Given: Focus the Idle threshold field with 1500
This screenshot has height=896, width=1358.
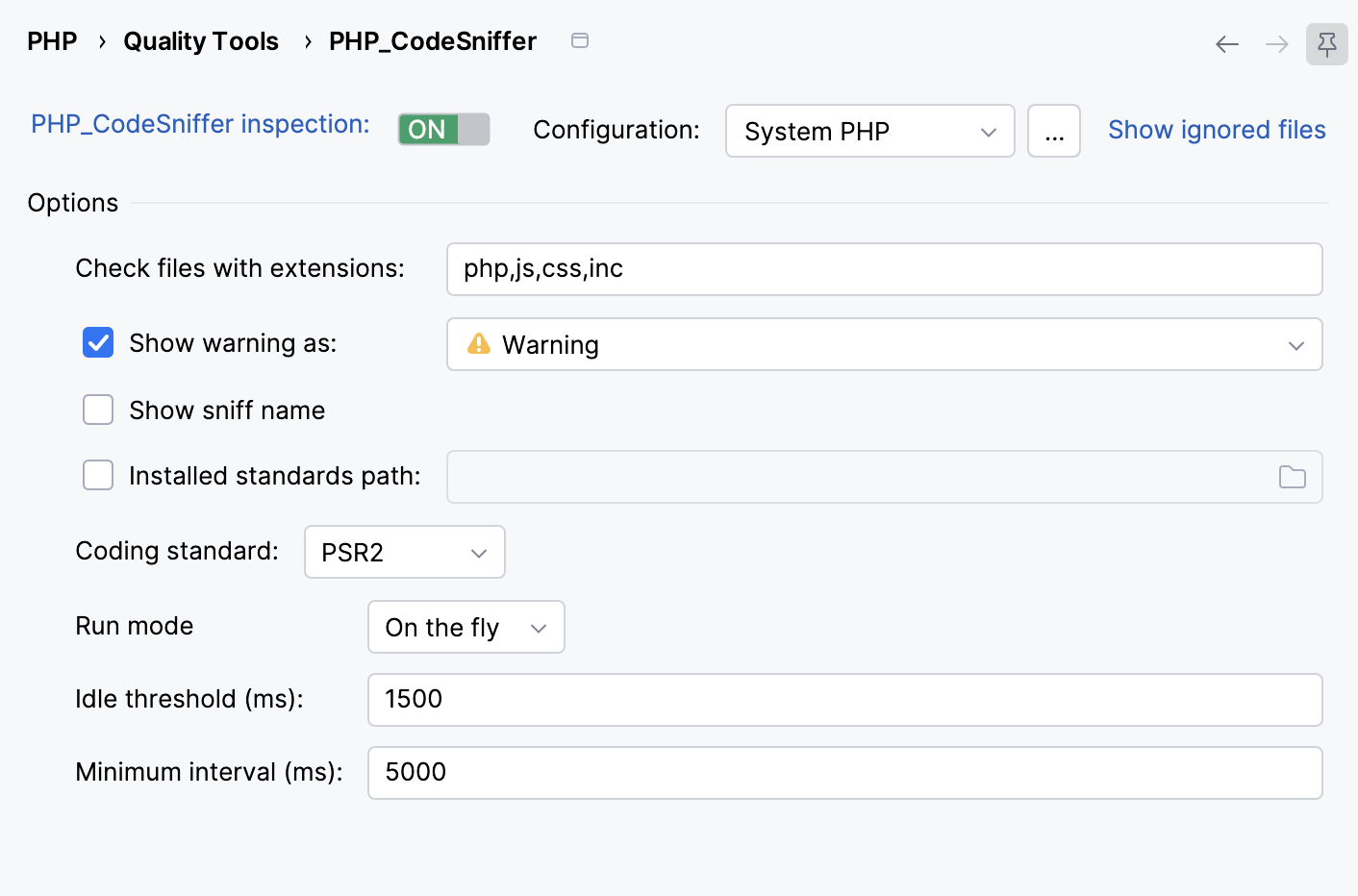Looking at the screenshot, I should 845,700.
